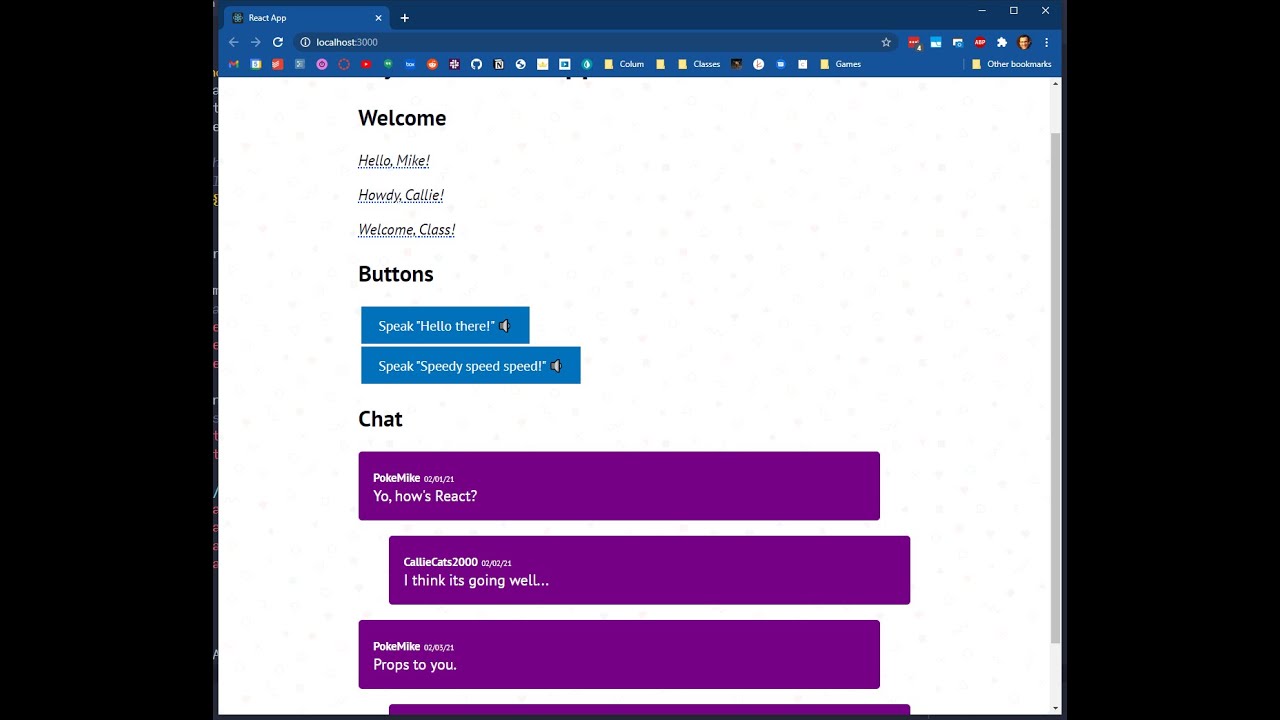This screenshot has height=720, width=1280.
Task: Open the Google Calendar bookmark
Action: 256,64
